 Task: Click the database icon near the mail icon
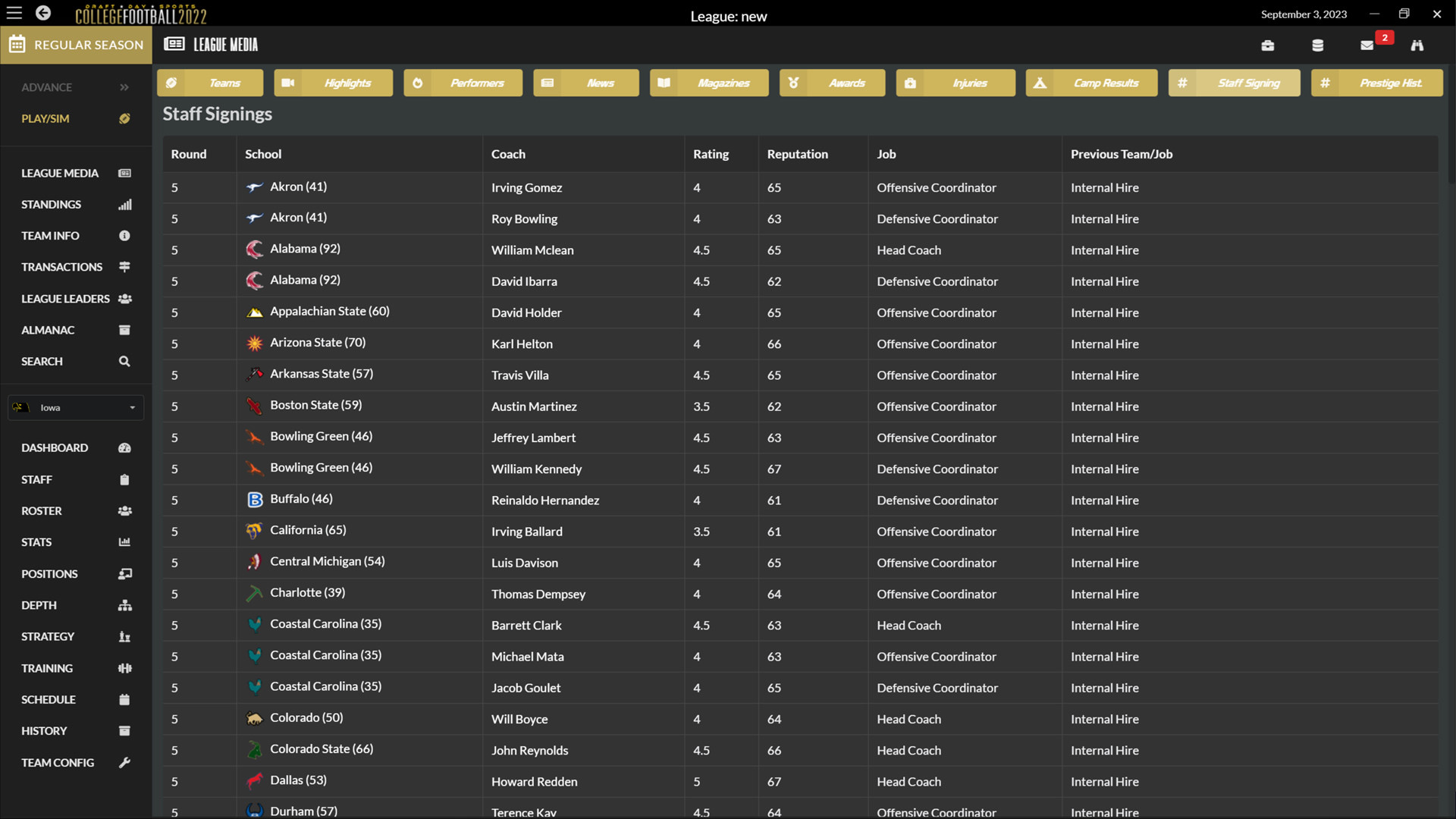click(1318, 45)
